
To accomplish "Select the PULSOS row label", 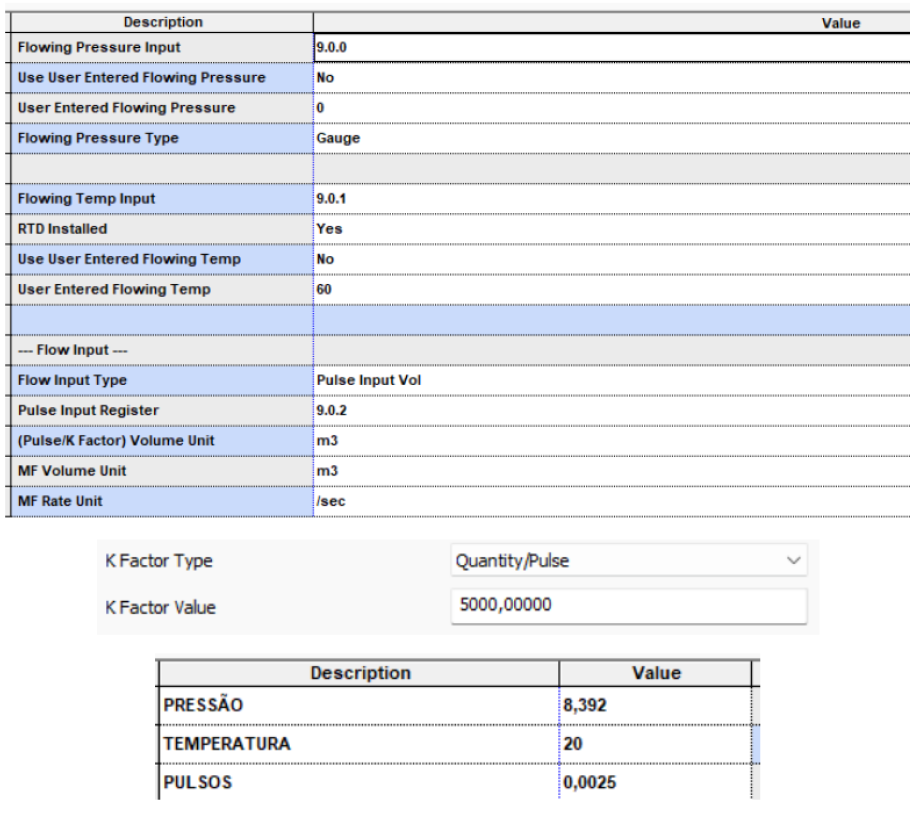I will click(x=197, y=782).
